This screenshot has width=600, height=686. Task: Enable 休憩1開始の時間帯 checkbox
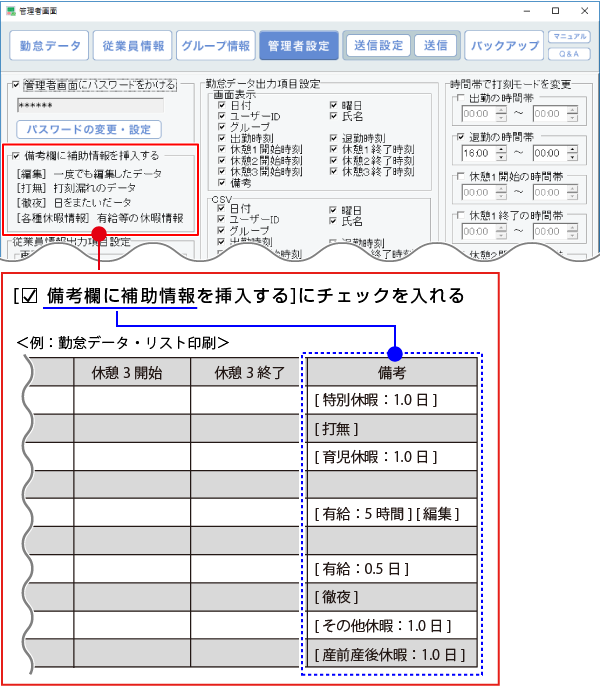click(460, 176)
